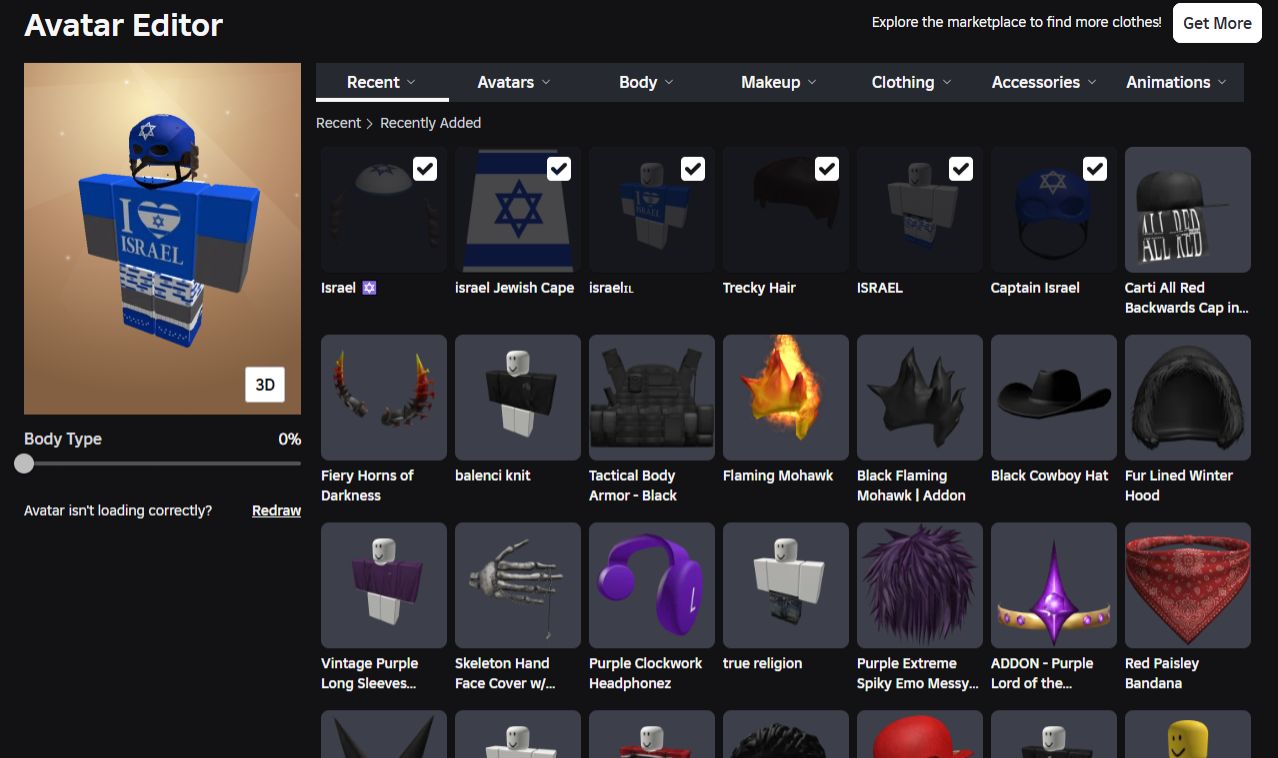Select the Fur Lined Winter Hood

1188,397
